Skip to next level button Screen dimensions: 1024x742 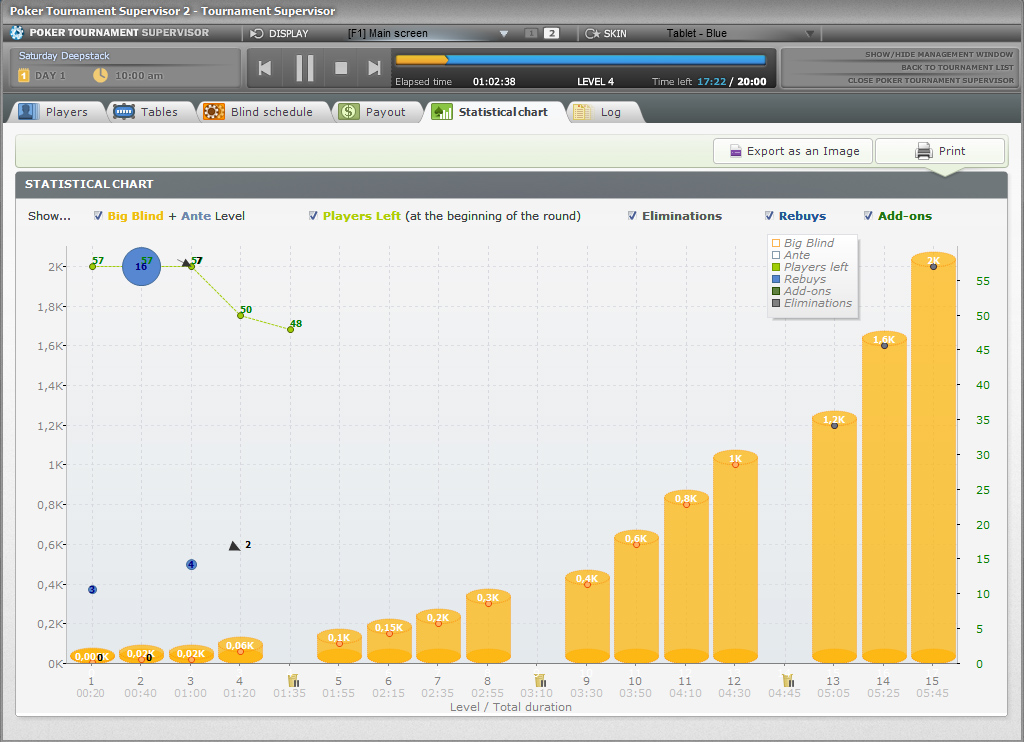point(375,68)
